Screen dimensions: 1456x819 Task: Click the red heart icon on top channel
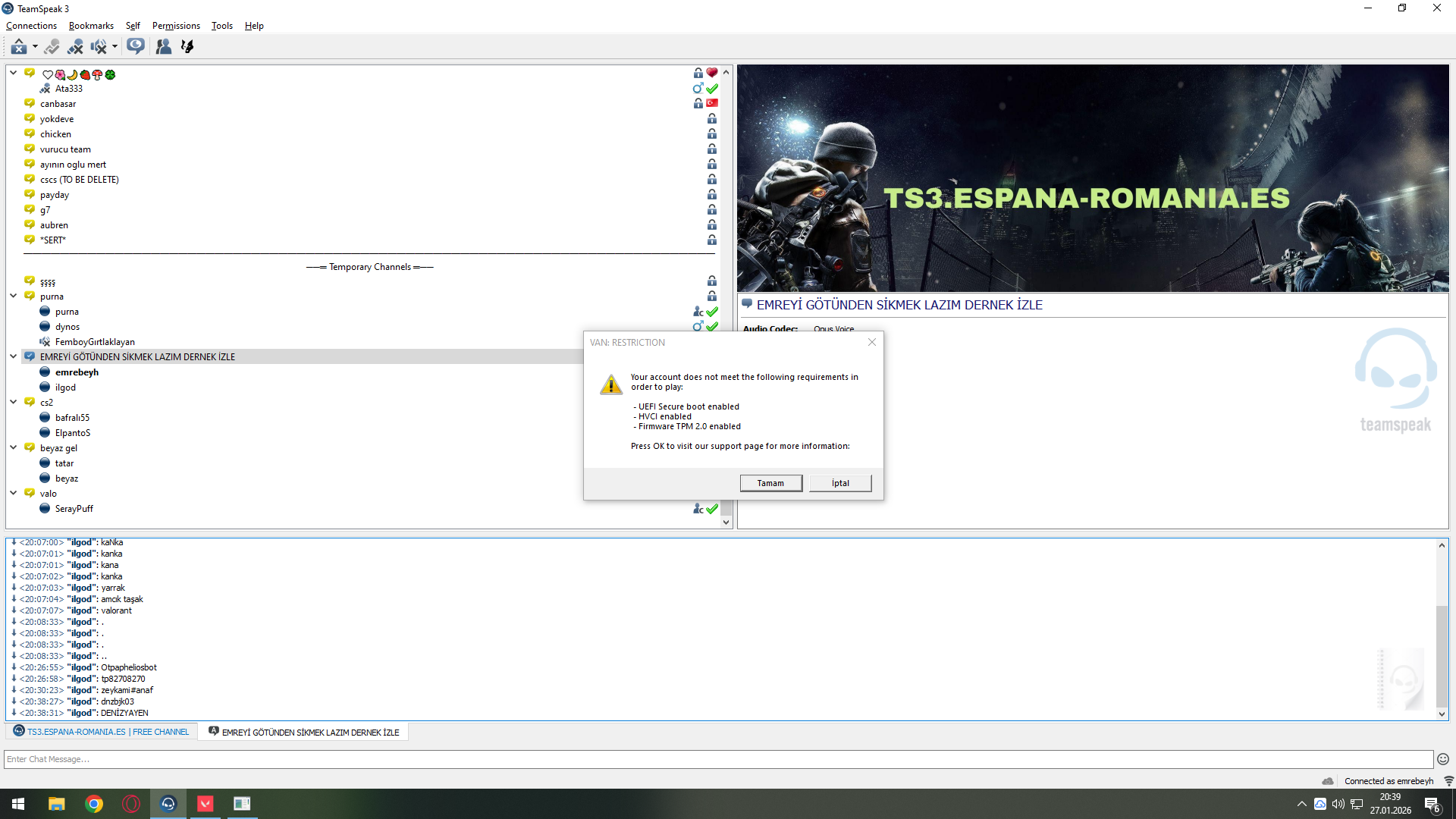712,73
